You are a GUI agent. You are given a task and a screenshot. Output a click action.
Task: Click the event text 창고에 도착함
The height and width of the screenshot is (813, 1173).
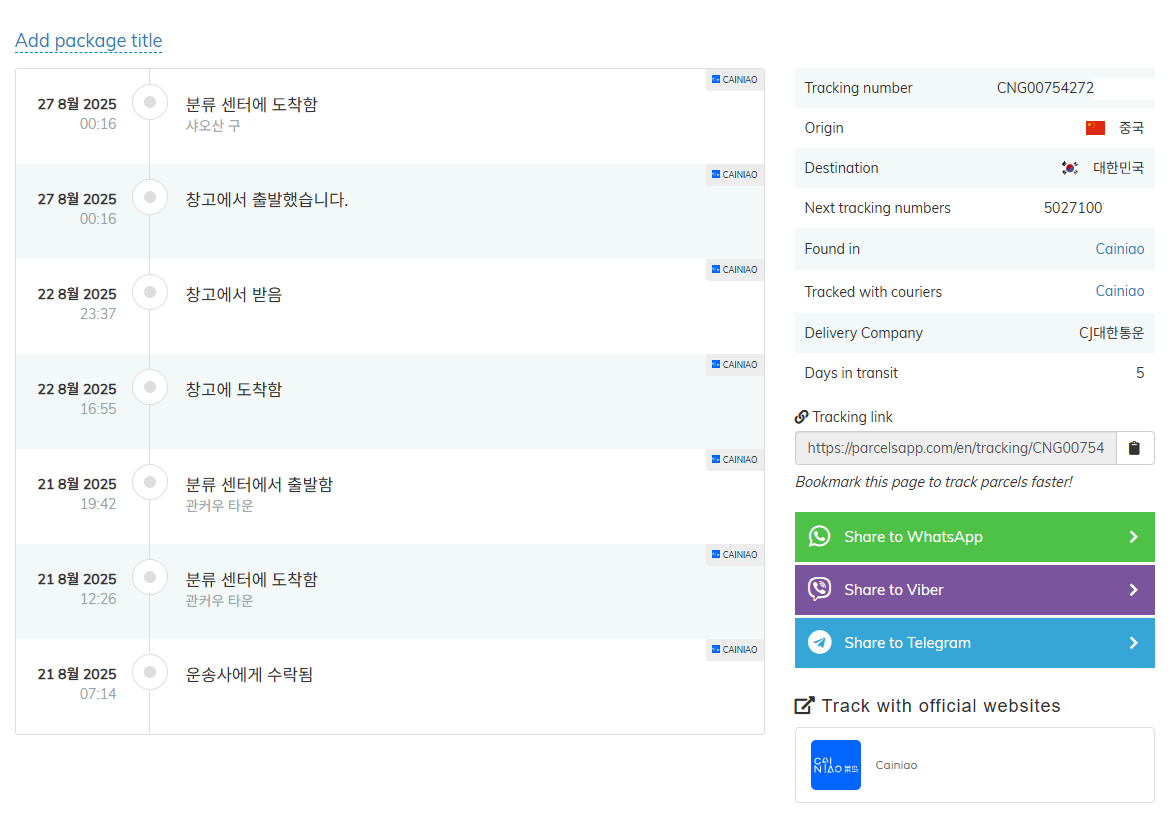pyautogui.click(x=233, y=390)
